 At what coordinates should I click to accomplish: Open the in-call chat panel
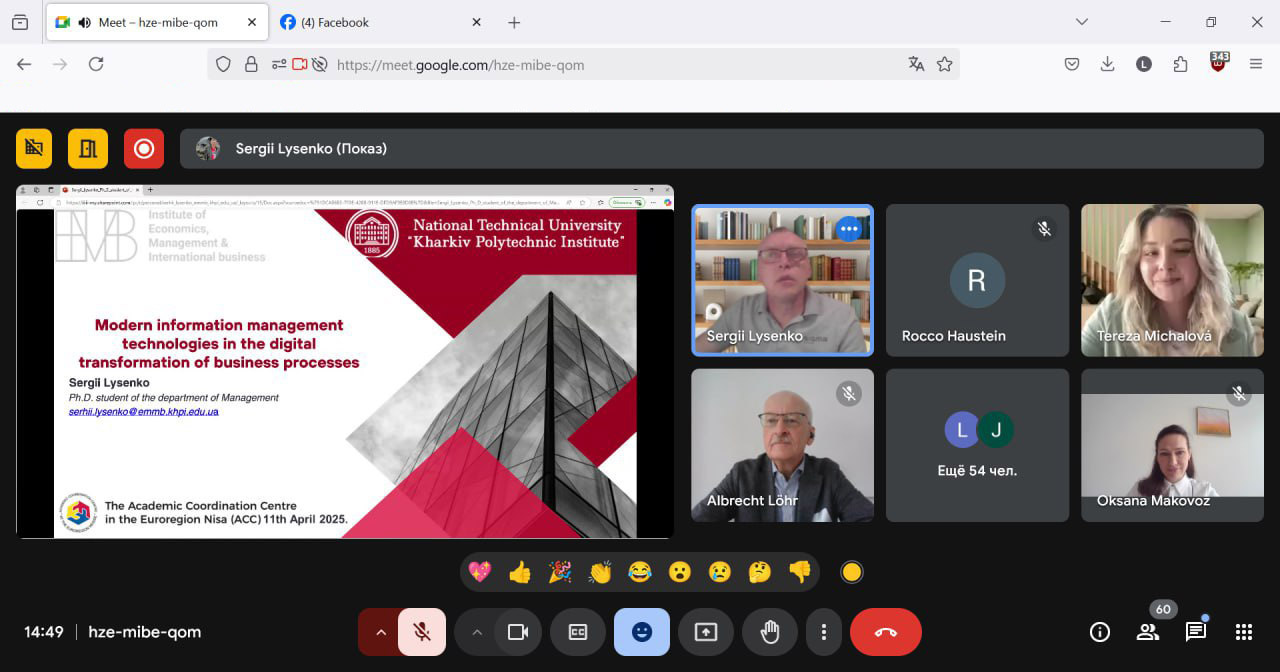pos(1195,632)
